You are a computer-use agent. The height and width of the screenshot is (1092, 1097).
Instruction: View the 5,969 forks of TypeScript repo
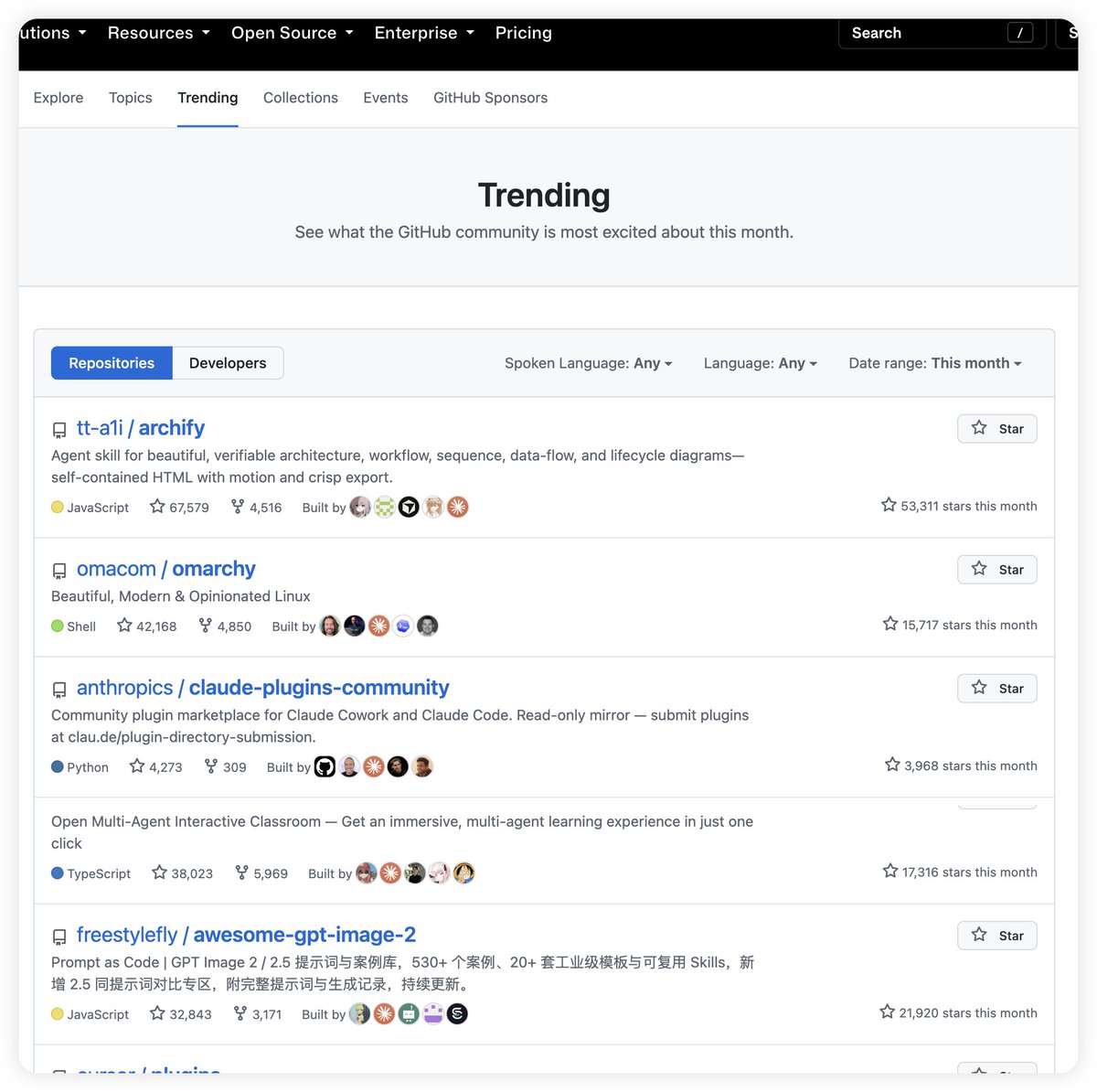(261, 873)
